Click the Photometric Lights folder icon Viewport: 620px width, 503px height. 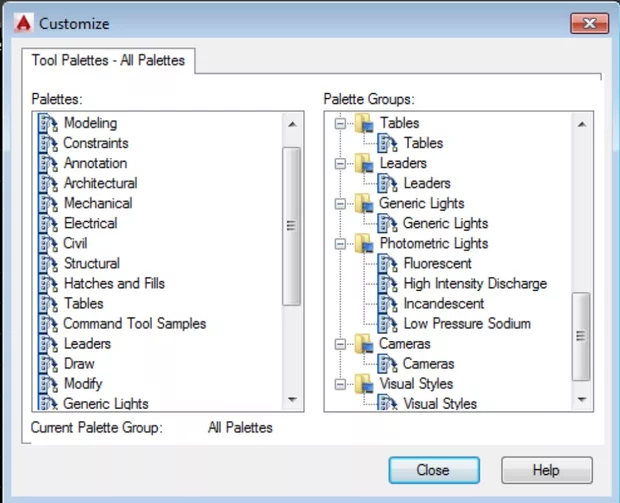tap(364, 243)
